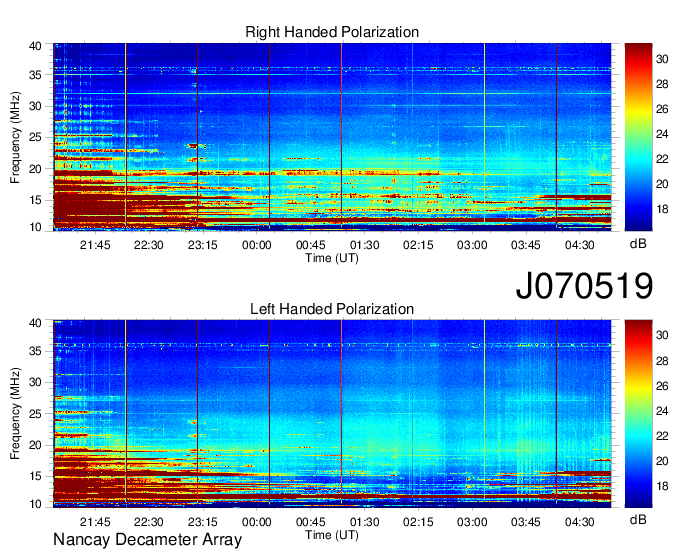Click the 23:15 tick under Left Handed plot
Screen dimensions: 680x552
coord(203,522)
